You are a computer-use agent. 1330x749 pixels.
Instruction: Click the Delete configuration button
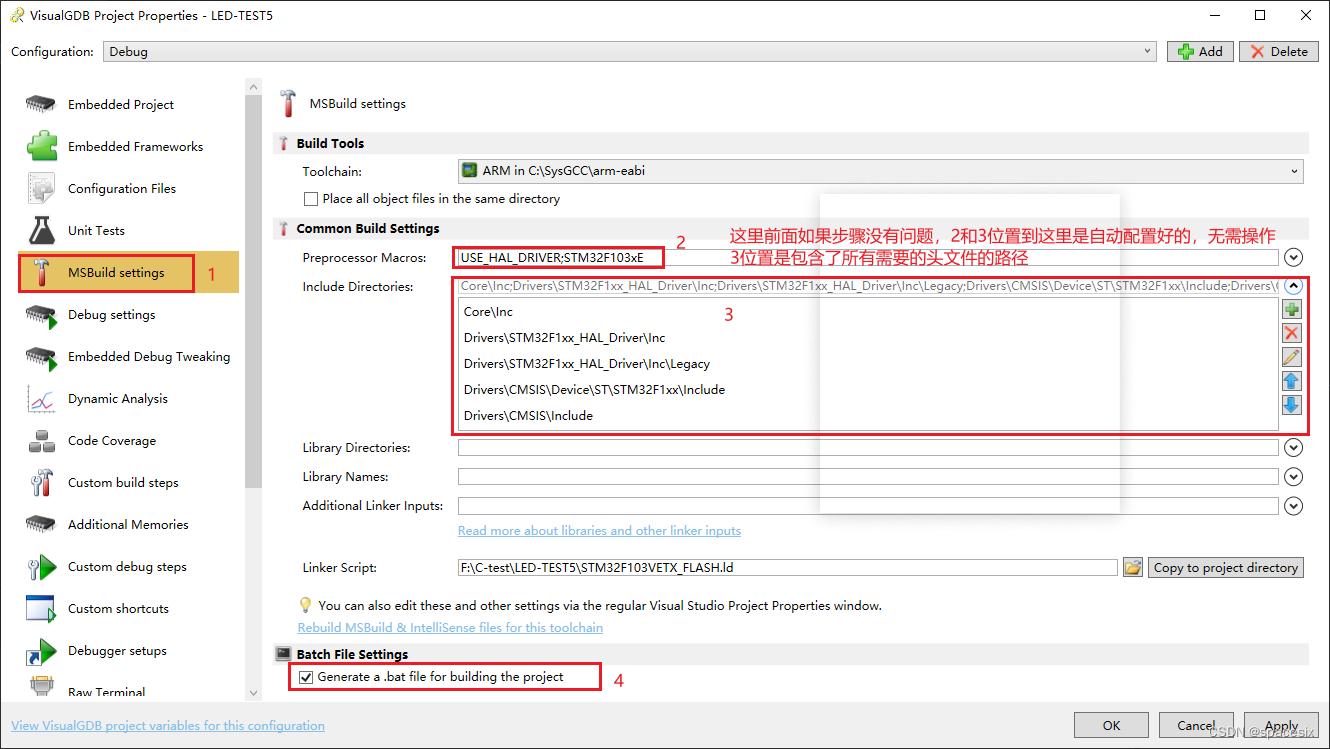click(1278, 52)
